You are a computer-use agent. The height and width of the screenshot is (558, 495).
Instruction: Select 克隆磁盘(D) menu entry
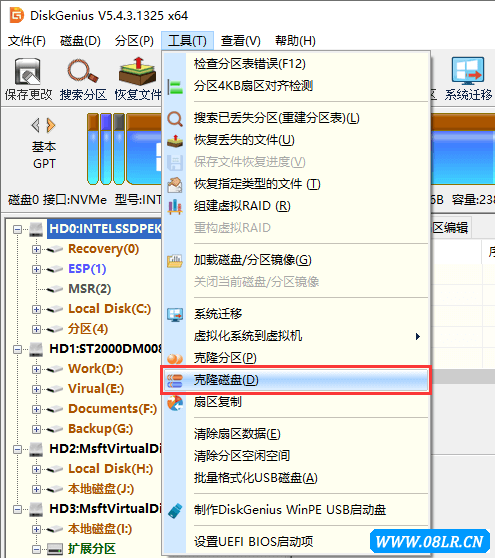coord(296,380)
